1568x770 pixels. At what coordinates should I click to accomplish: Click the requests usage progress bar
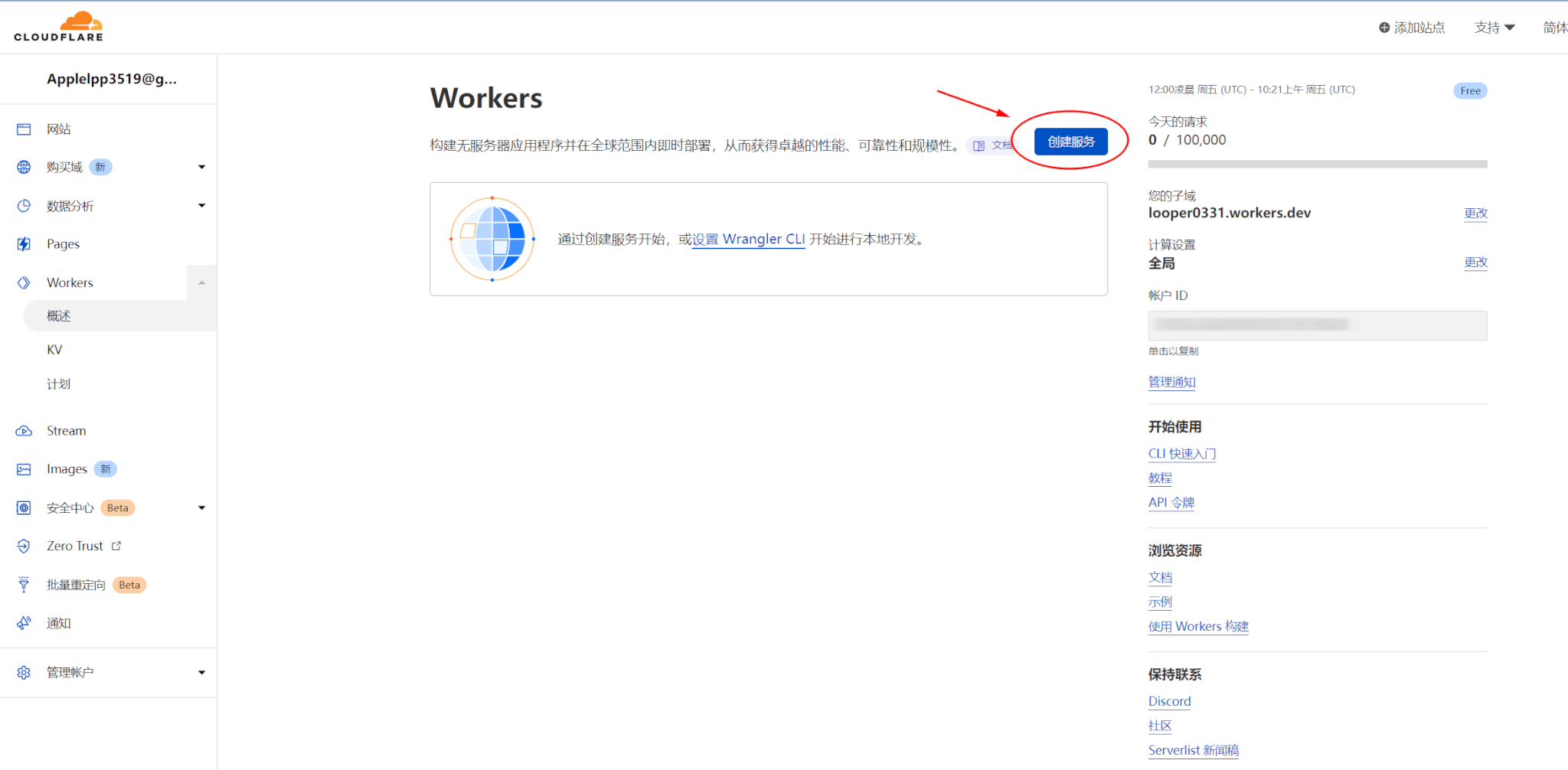pyautogui.click(x=1318, y=164)
